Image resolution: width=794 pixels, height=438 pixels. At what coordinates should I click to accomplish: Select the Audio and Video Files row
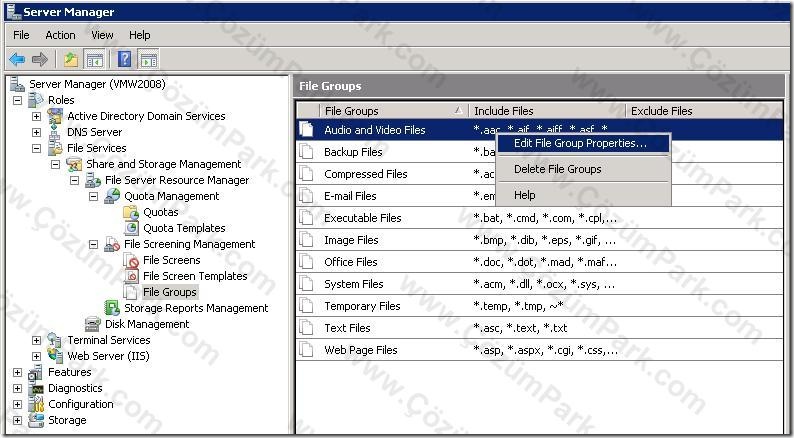[x=539, y=130]
